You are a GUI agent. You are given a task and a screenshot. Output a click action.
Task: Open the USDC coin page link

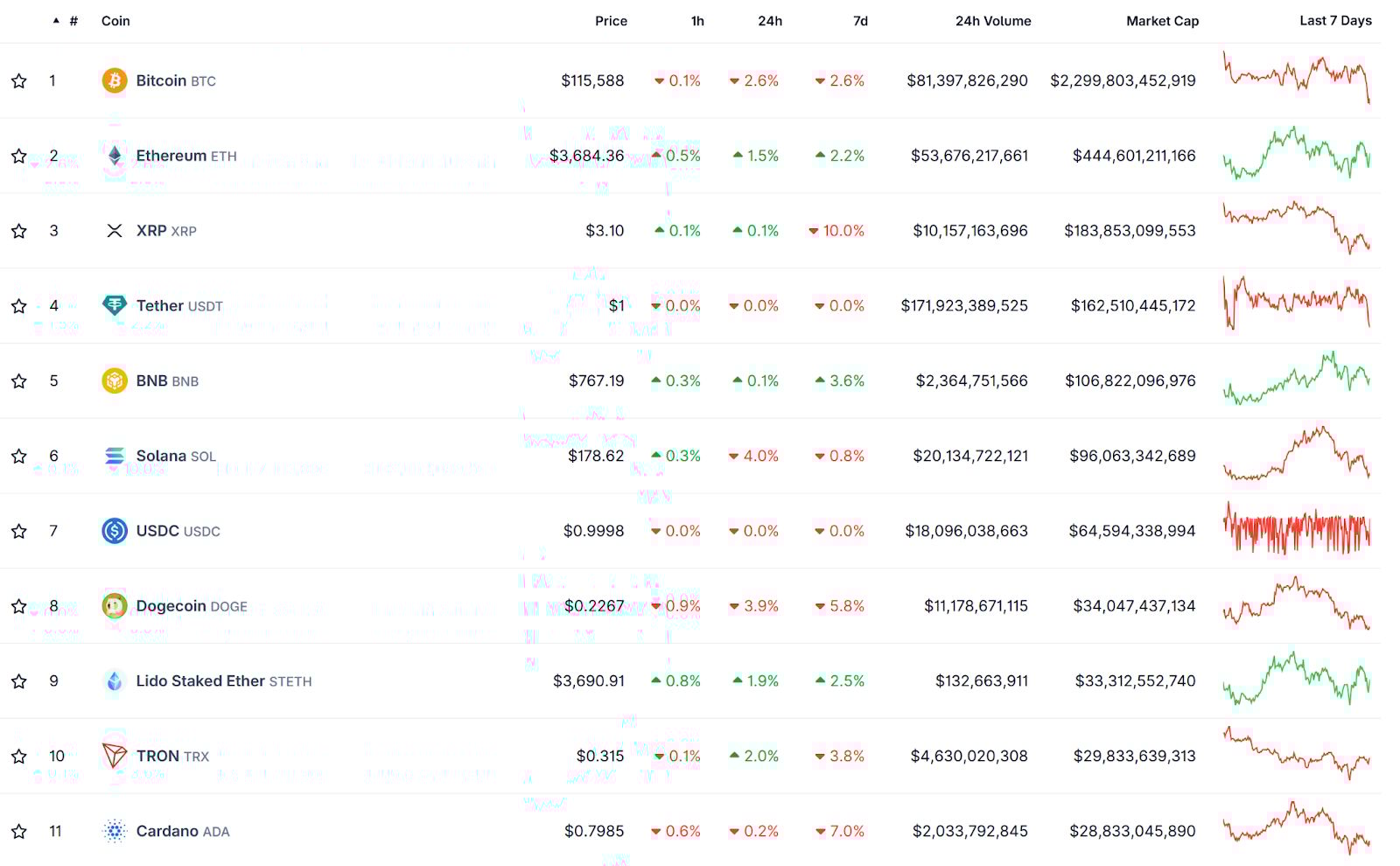pyautogui.click(x=178, y=531)
